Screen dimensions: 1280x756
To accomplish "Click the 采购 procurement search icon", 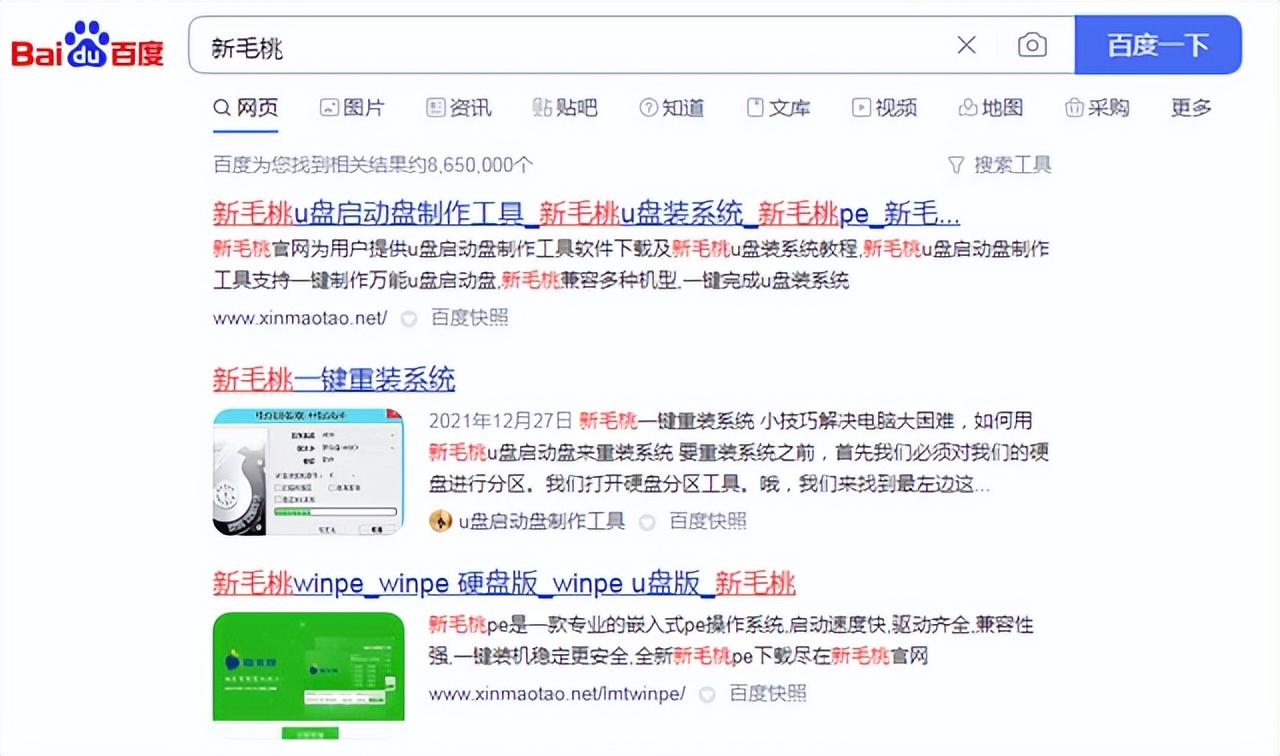I will (x=1074, y=107).
